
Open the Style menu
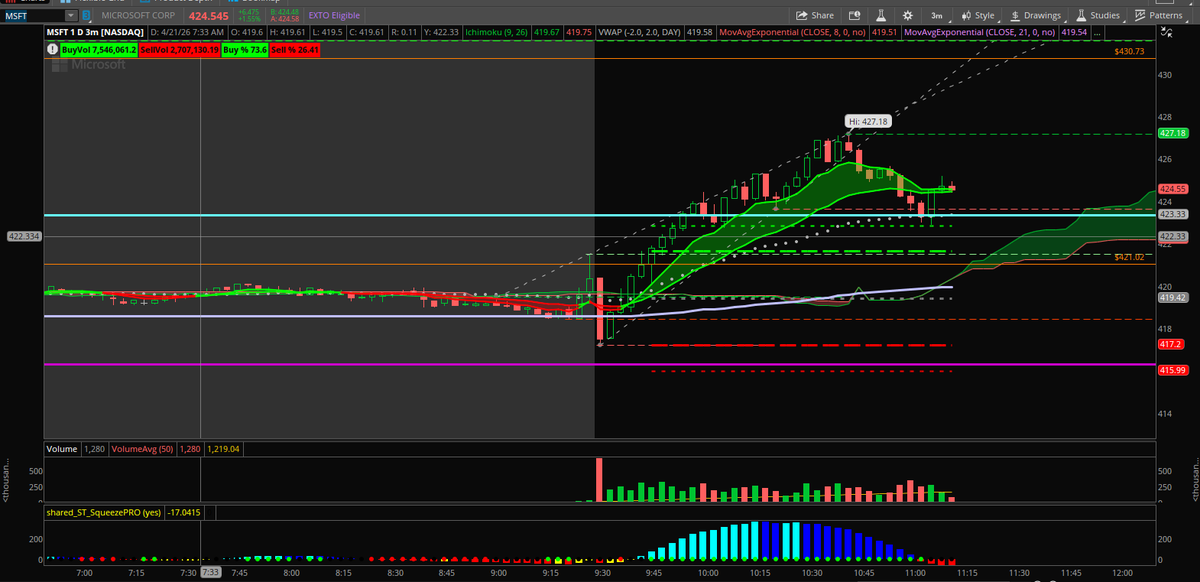tap(977, 16)
